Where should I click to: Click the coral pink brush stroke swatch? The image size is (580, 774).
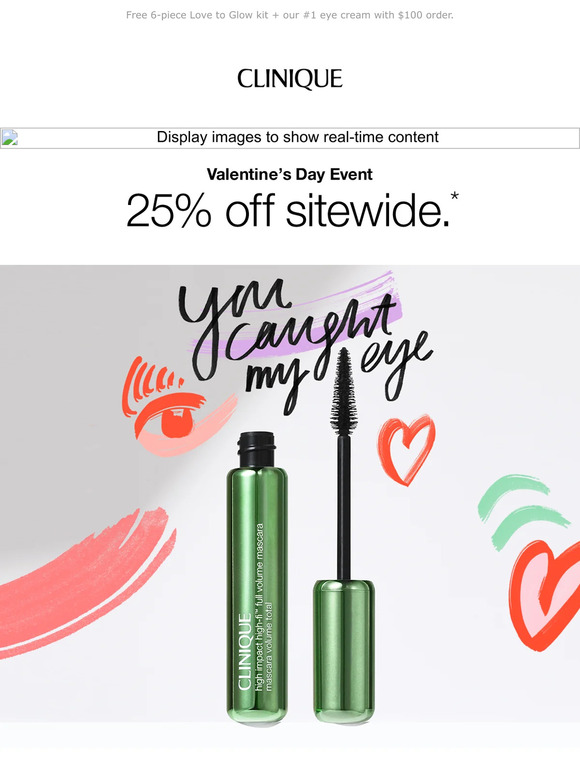84,582
